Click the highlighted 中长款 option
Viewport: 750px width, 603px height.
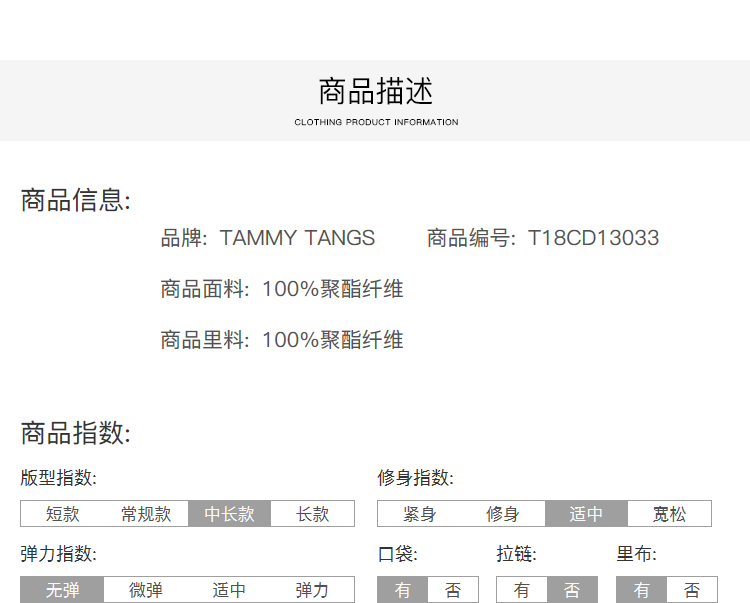(229, 514)
